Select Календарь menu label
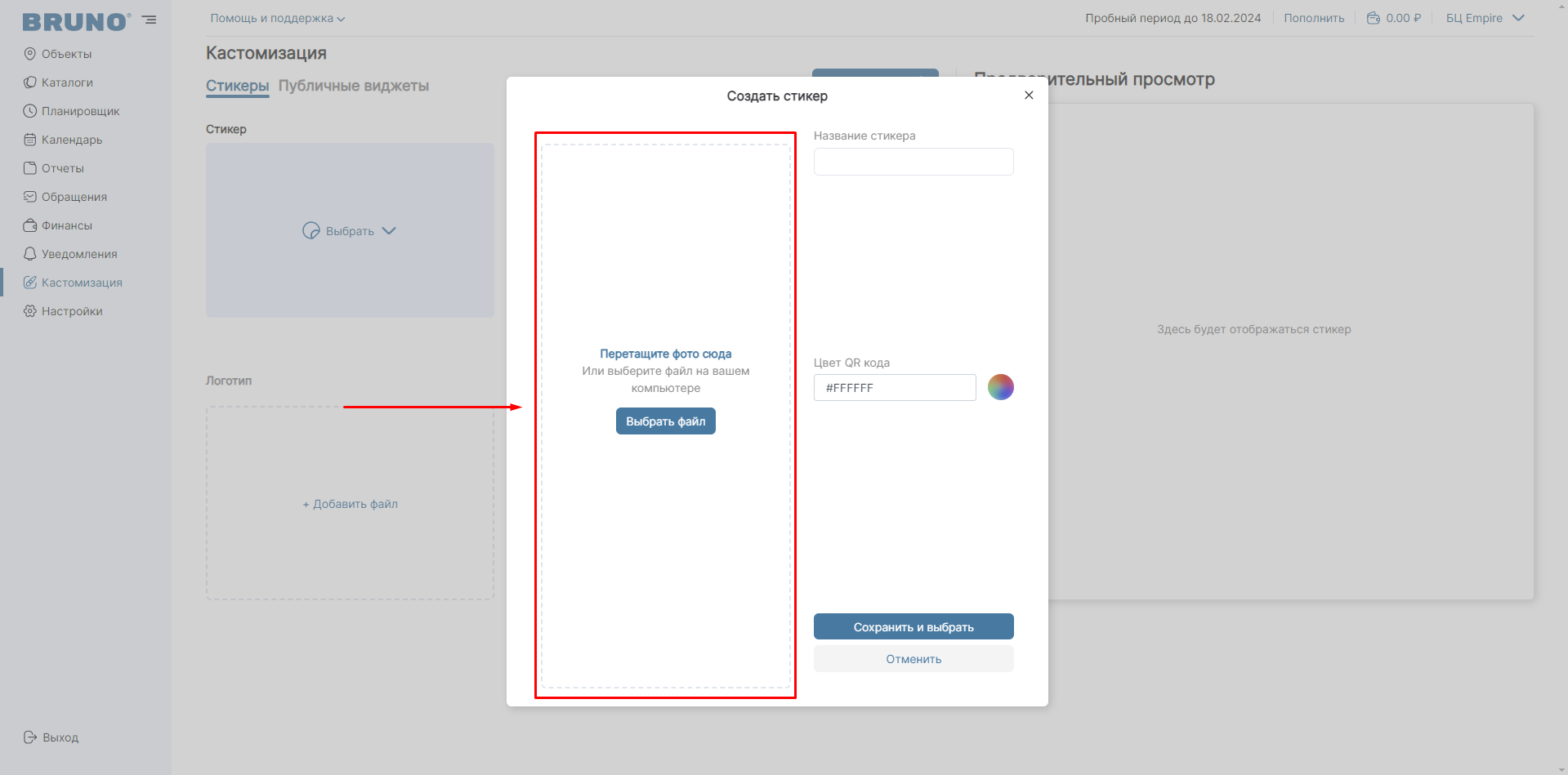The width and height of the screenshot is (1568, 775). click(72, 140)
